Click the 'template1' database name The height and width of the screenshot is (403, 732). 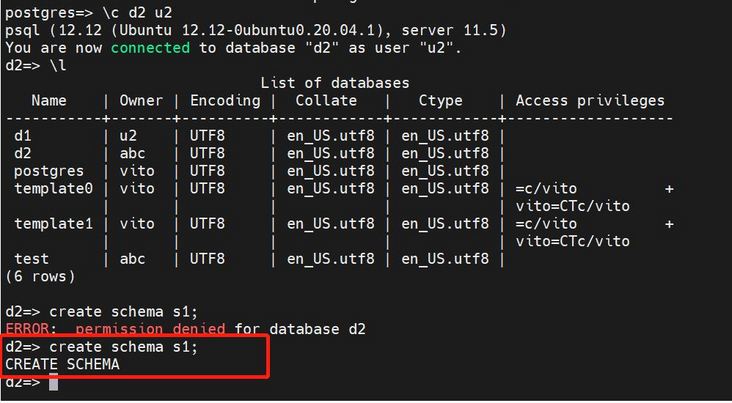[53, 224]
